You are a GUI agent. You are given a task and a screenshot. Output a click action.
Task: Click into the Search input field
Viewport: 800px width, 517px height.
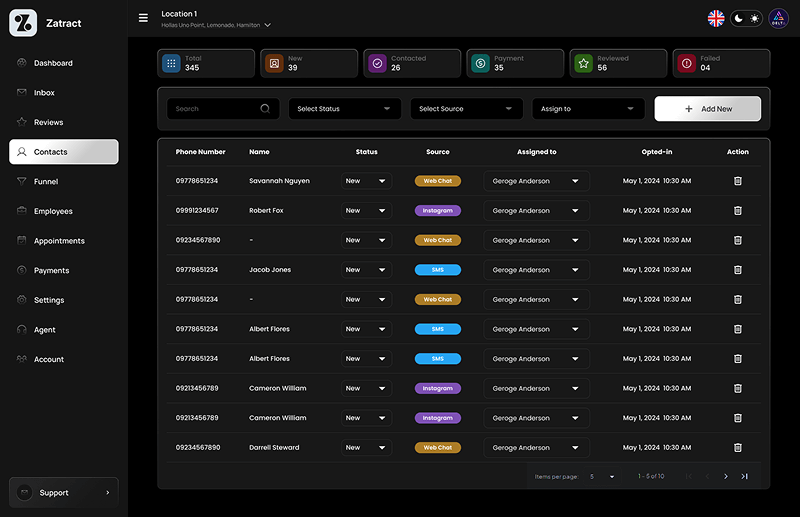pos(213,109)
